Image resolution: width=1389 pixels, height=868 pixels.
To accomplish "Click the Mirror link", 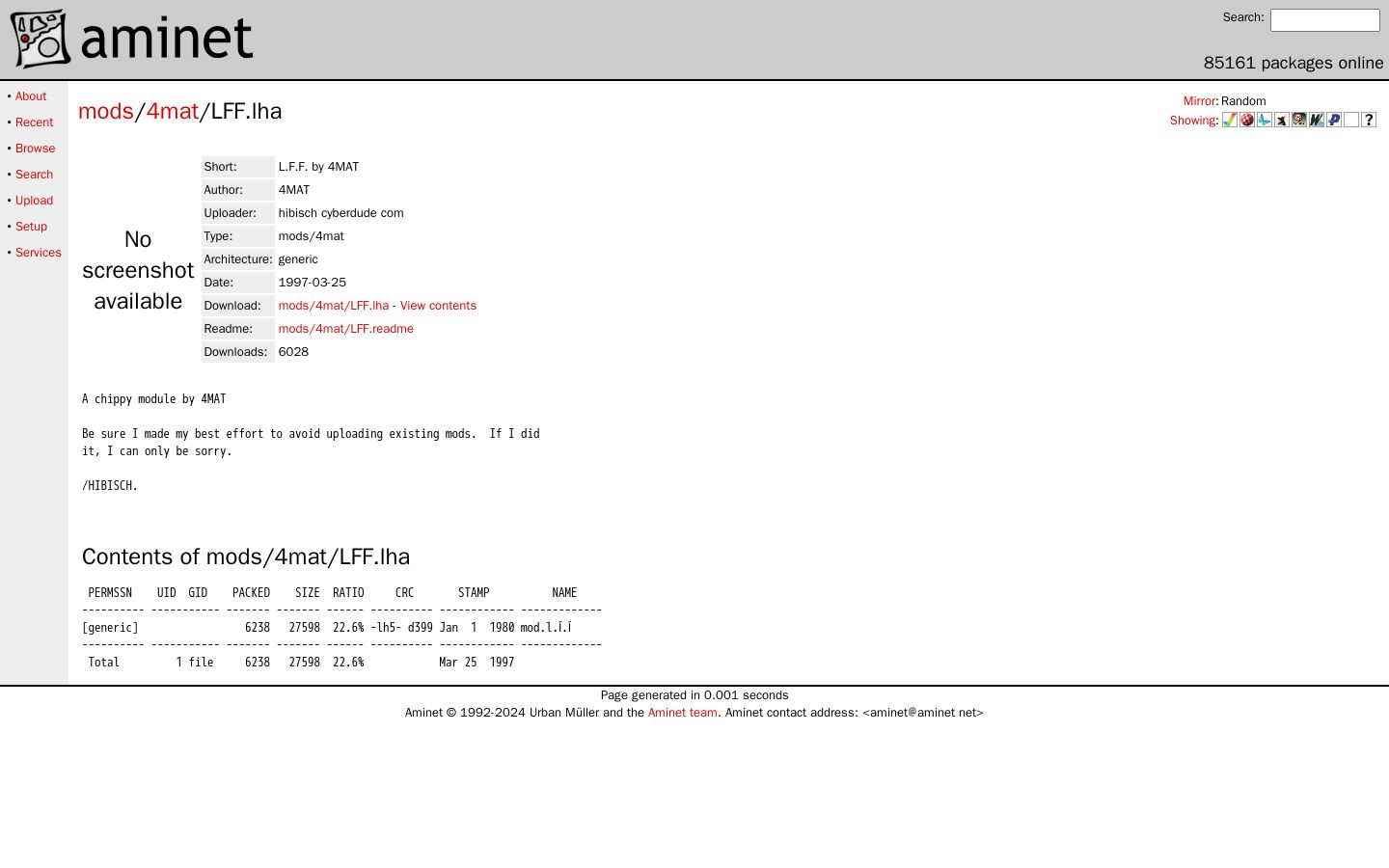I will coord(1199,101).
